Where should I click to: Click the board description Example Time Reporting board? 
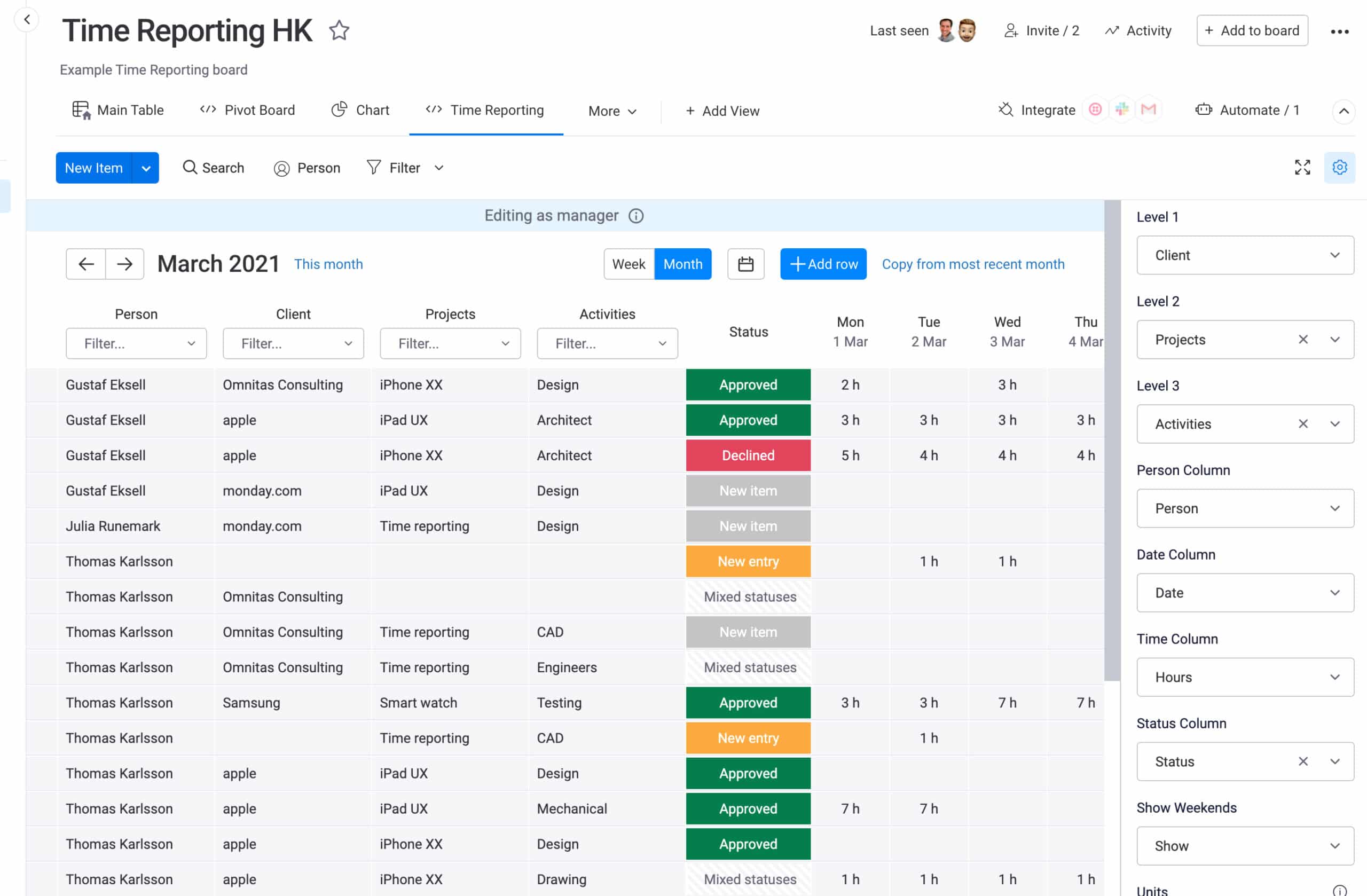154,69
